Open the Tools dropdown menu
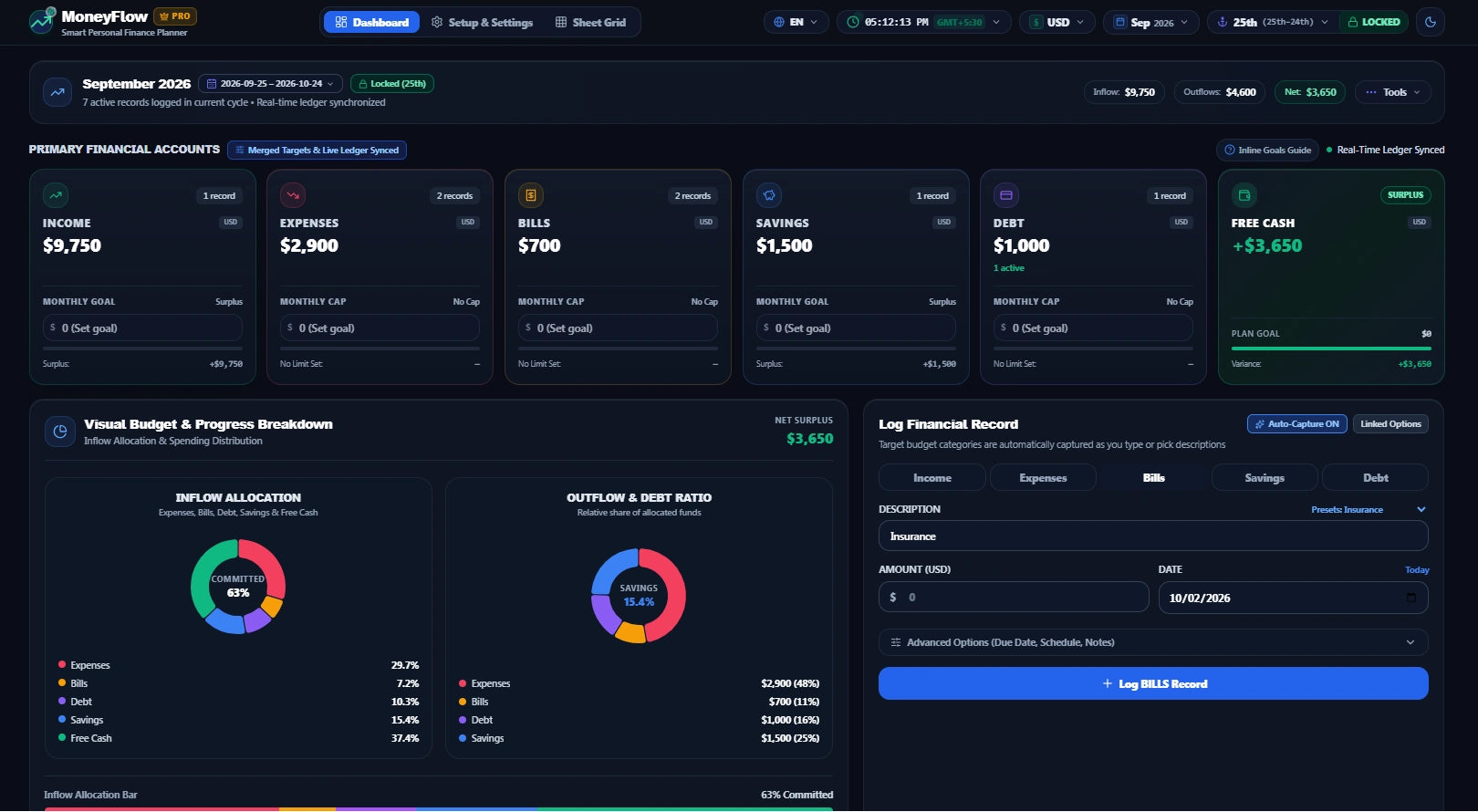The width and height of the screenshot is (1478, 812). tap(1393, 92)
